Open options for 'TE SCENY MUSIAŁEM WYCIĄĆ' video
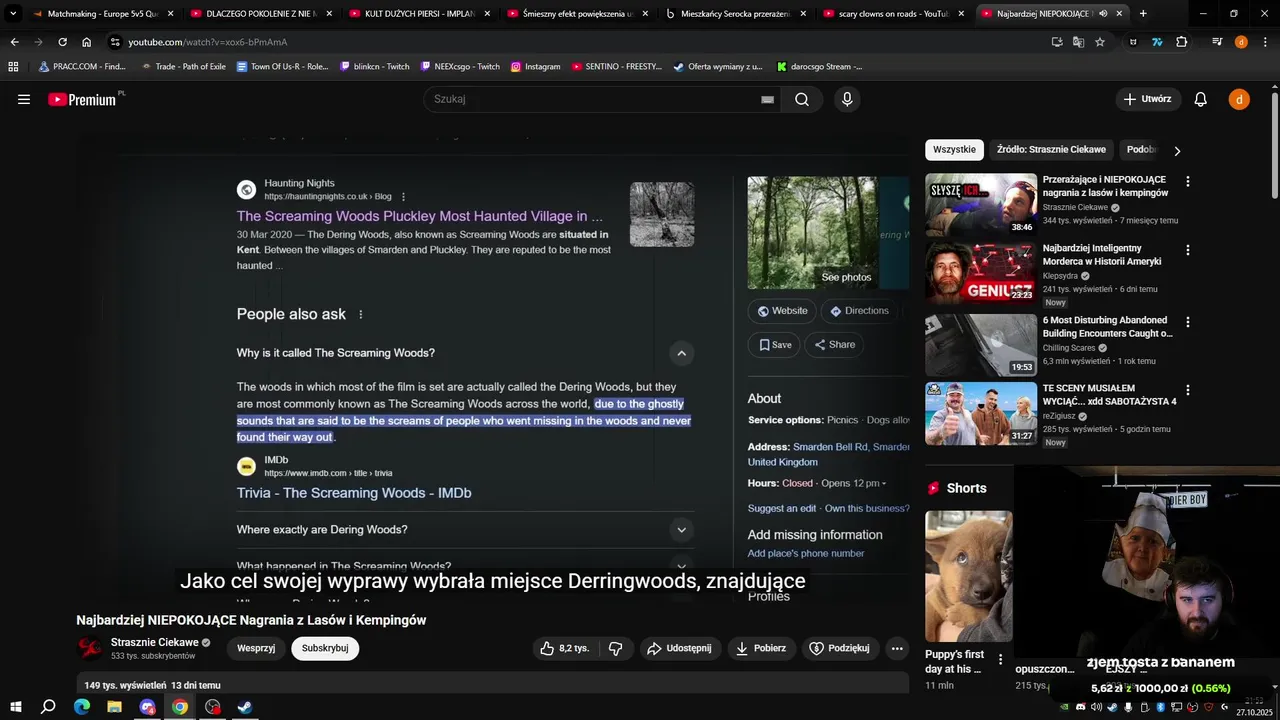Viewport: 1280px width, 720px height. [x=1188, y=390]
